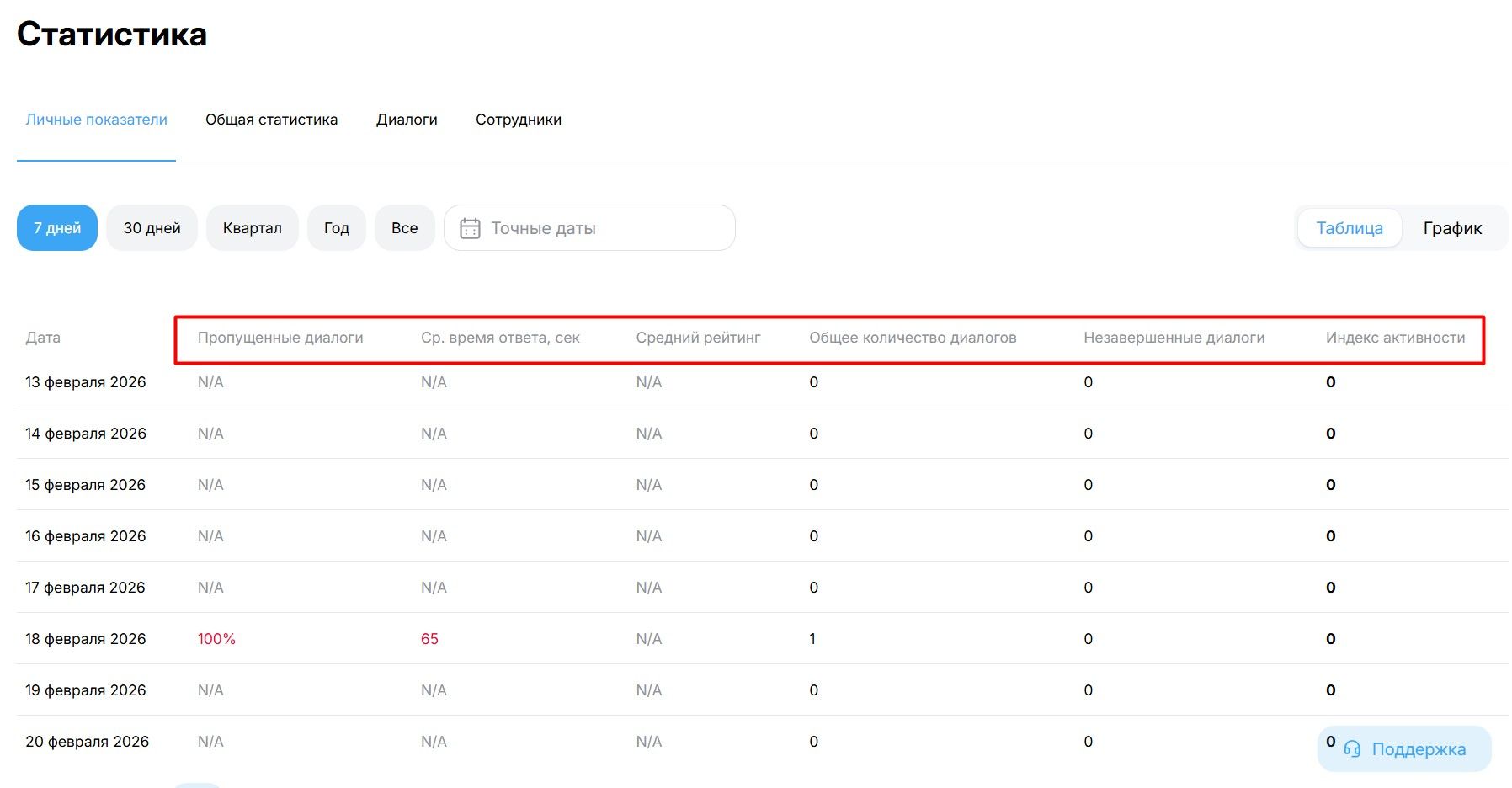Viewport: 1512px width, 788px height.
Task: Select the 7 дней period filter
Action: pos(57,228)
